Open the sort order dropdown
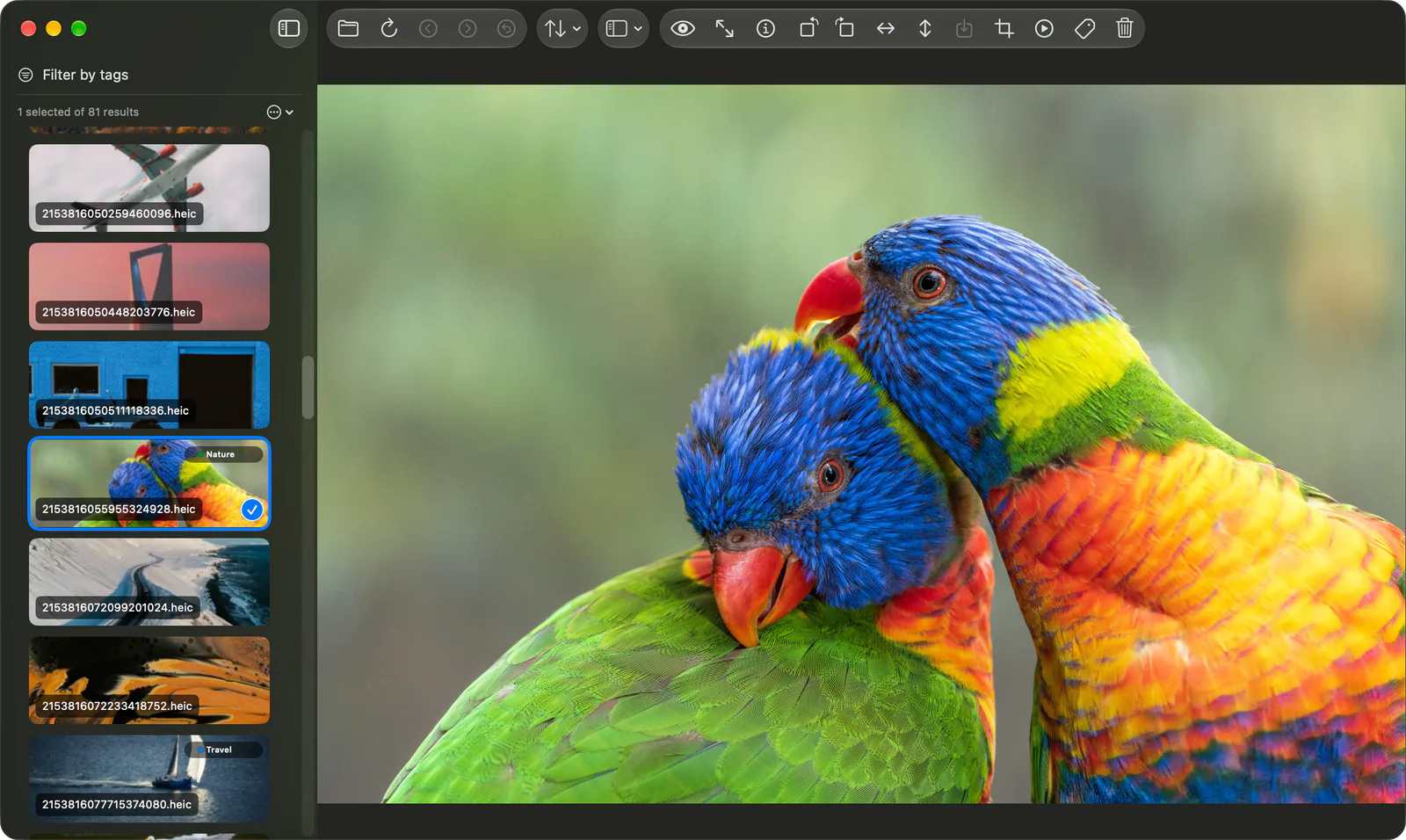 click(562, 29)
